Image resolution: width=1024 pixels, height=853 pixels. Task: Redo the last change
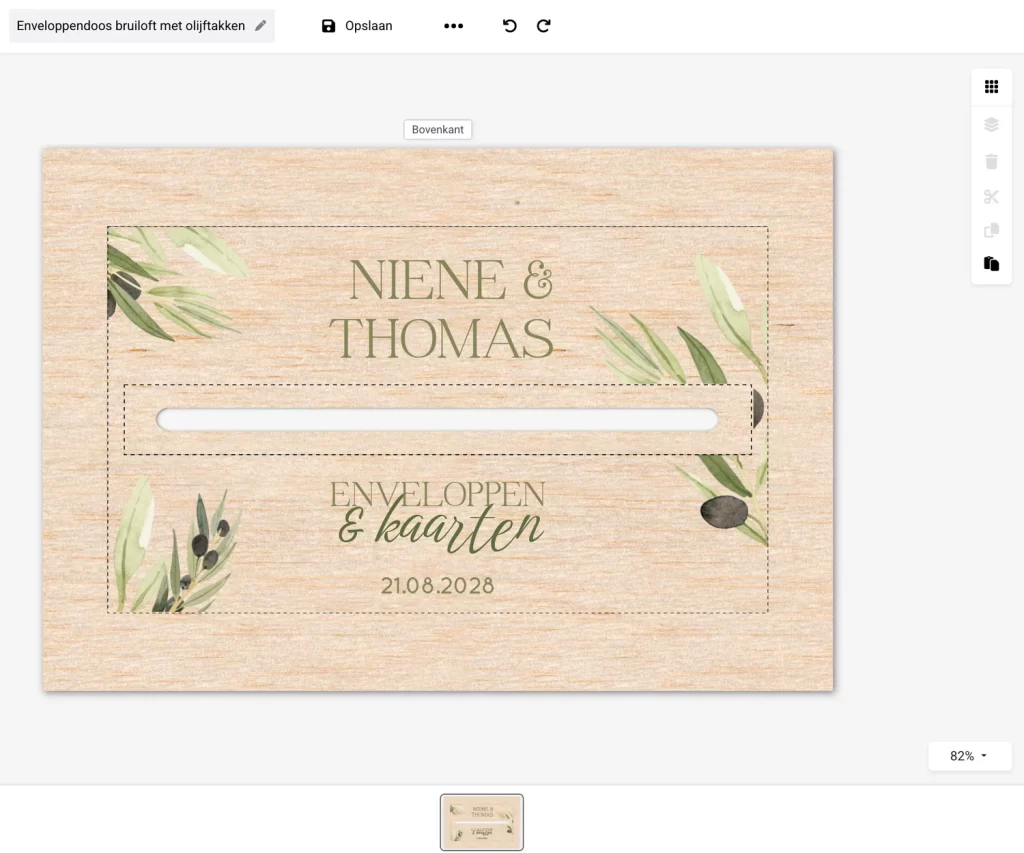tap(543, 26)
